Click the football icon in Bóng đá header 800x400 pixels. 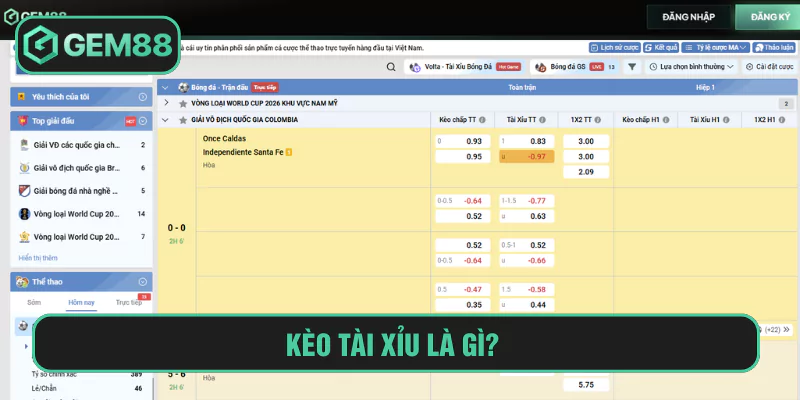183,87
